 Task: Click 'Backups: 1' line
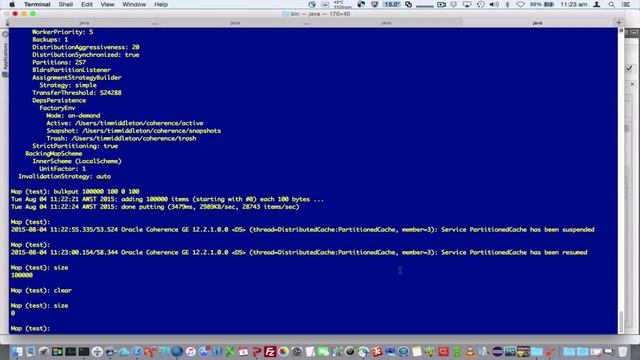point(50,40)
